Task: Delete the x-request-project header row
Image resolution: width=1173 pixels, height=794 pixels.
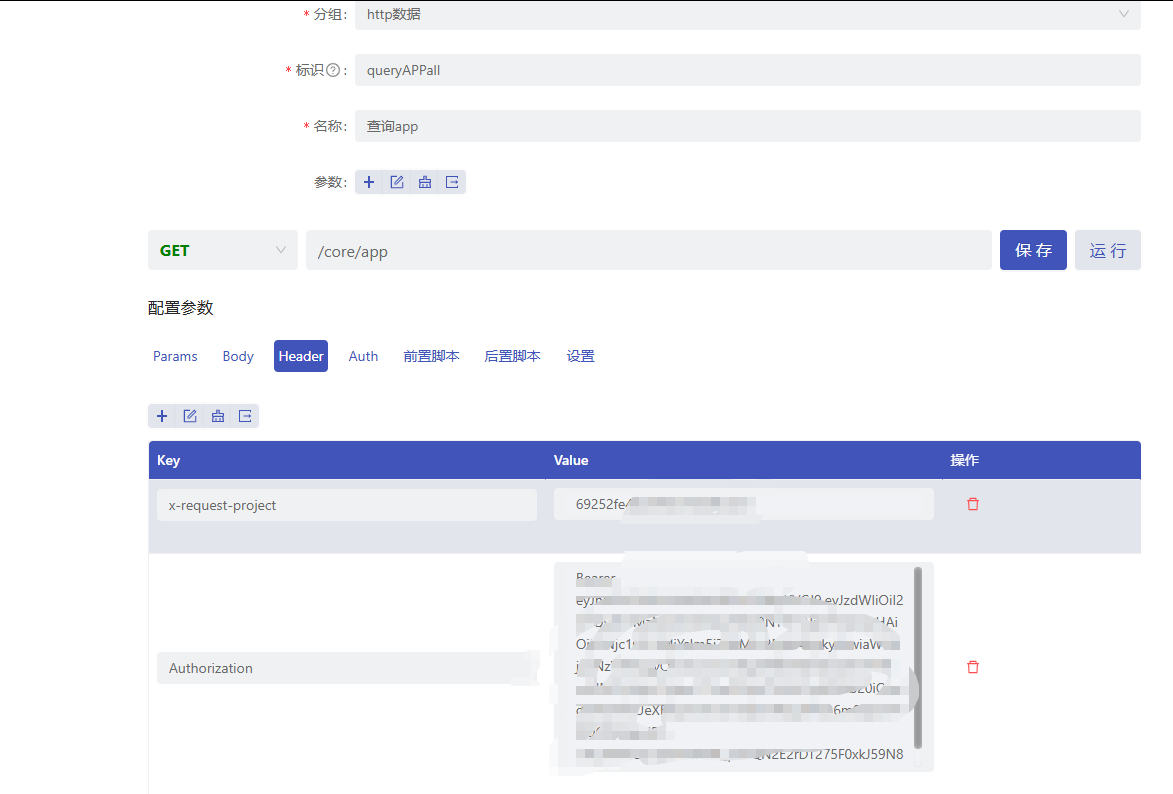Action: click(972, 504)
